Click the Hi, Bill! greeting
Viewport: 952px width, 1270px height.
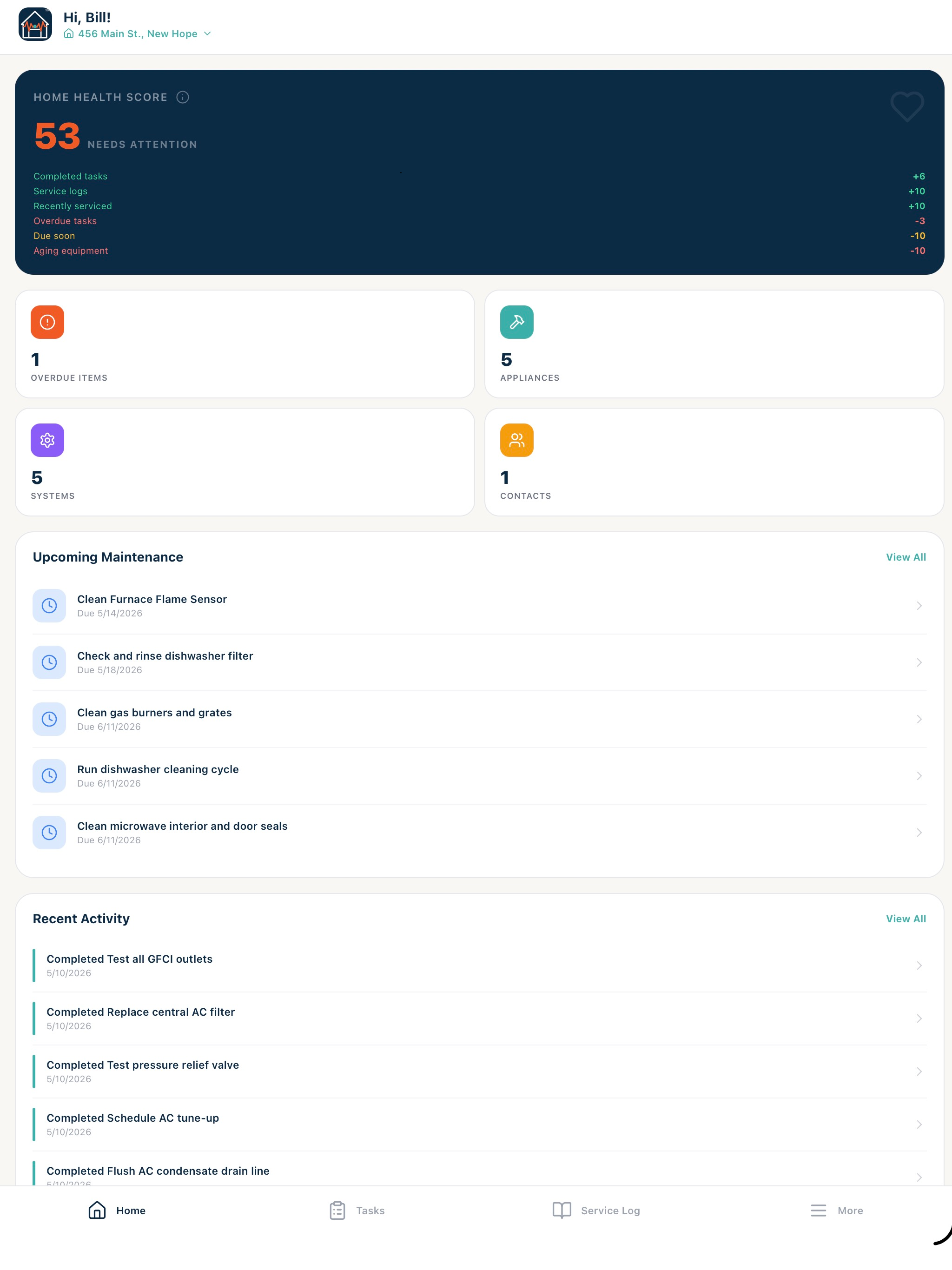[87, 18]
